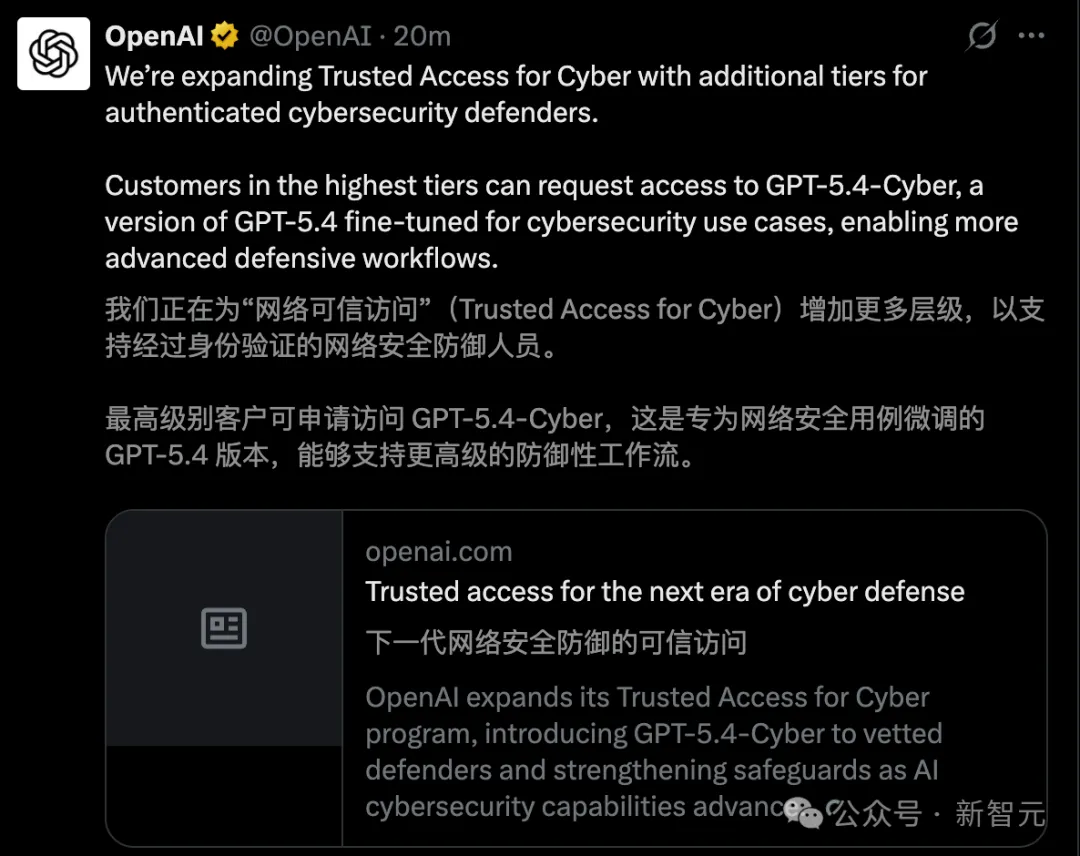Click the 'Customers in the highest tiers' paragraph
This screenshot has height=856, width=1080.
tap(561, 222)
